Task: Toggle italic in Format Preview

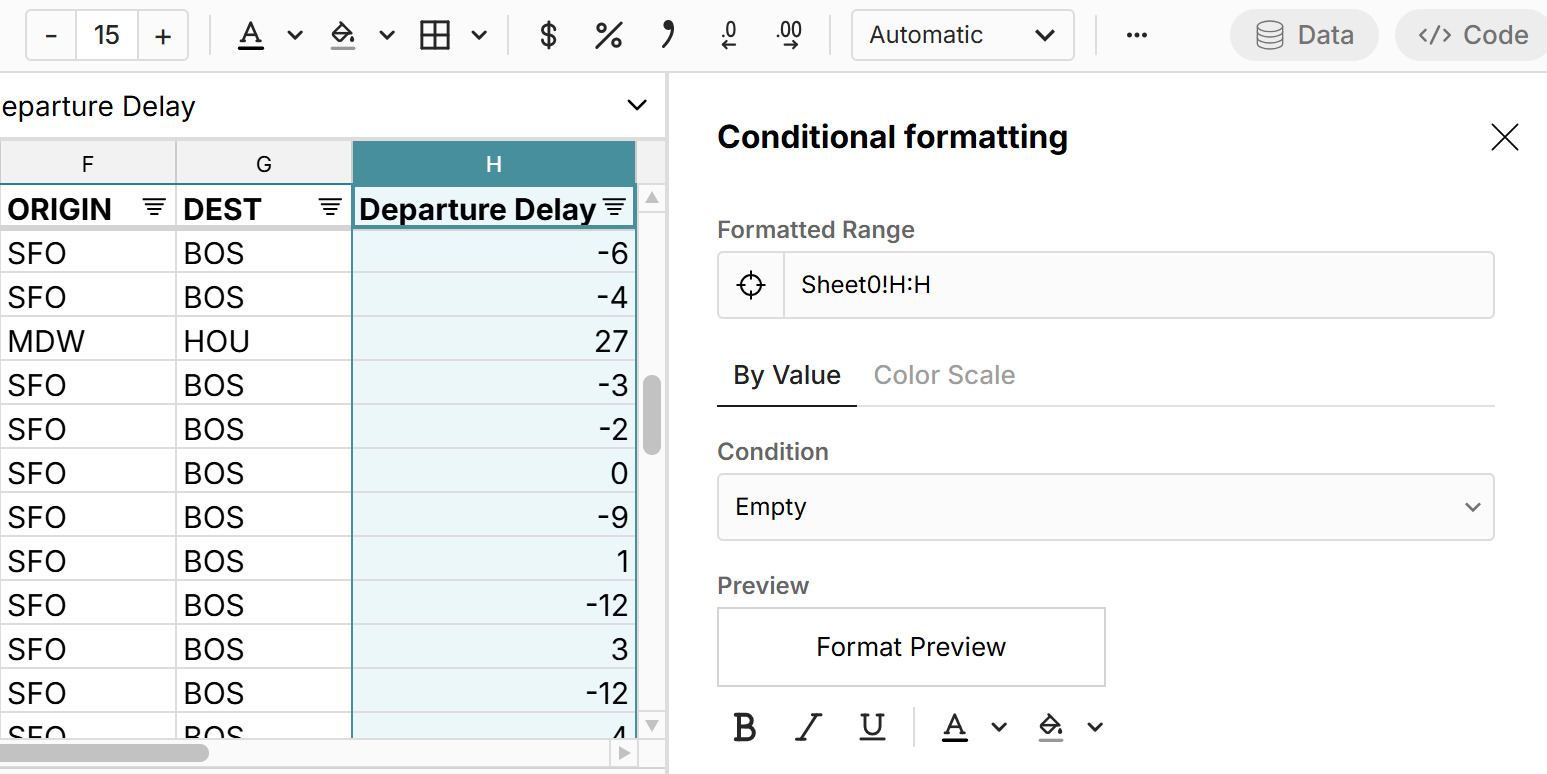Action: coord(808,727)
